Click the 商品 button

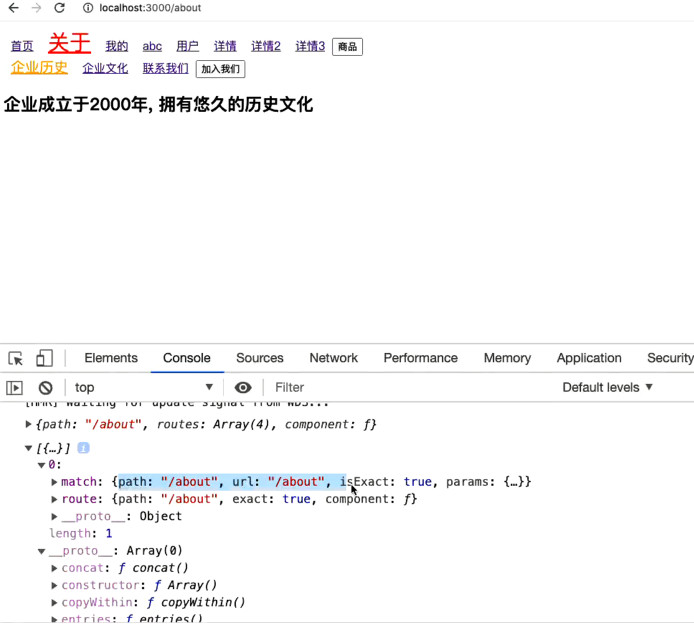(x=347, y=47)
